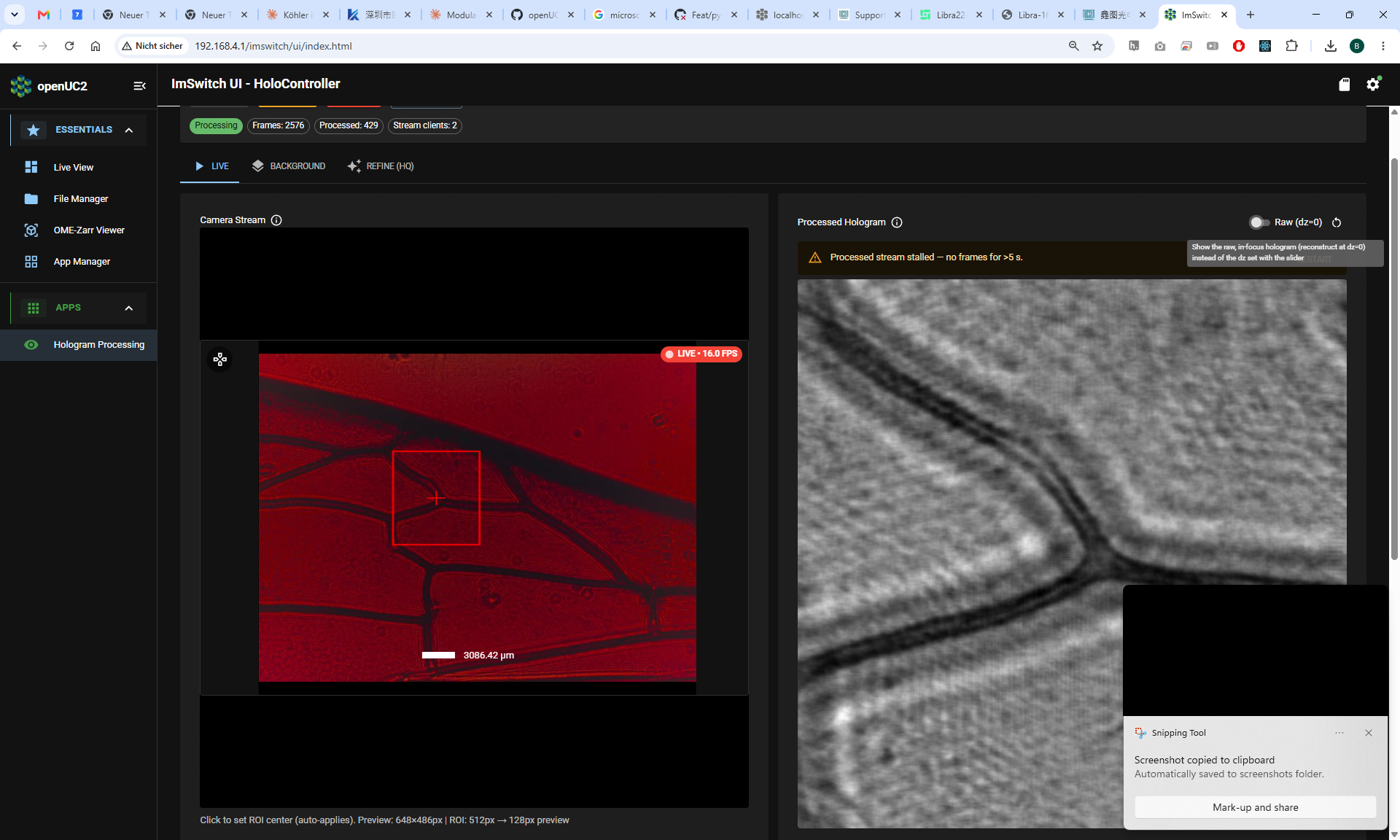The width and height of the screenshot is (1400, 840).
Task: Switch to the REFINE (HQ) tab
Action: [x=381, y=166]
